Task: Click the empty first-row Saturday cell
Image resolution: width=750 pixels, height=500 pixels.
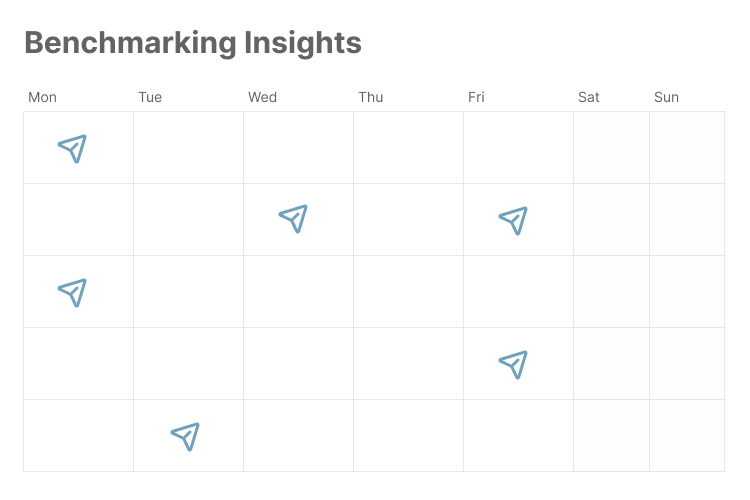Action: coord(611,148)
